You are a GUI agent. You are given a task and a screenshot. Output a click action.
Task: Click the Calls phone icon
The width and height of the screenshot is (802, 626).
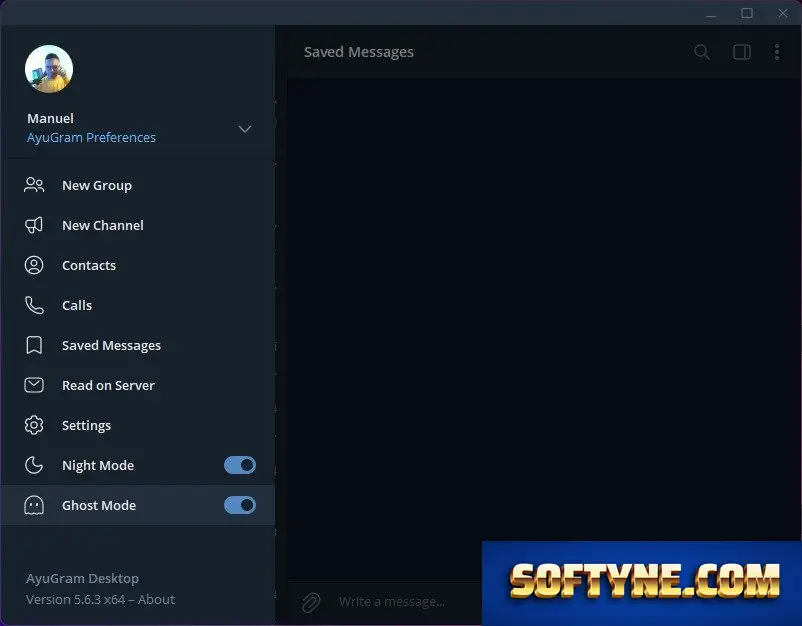click(34, 305)
